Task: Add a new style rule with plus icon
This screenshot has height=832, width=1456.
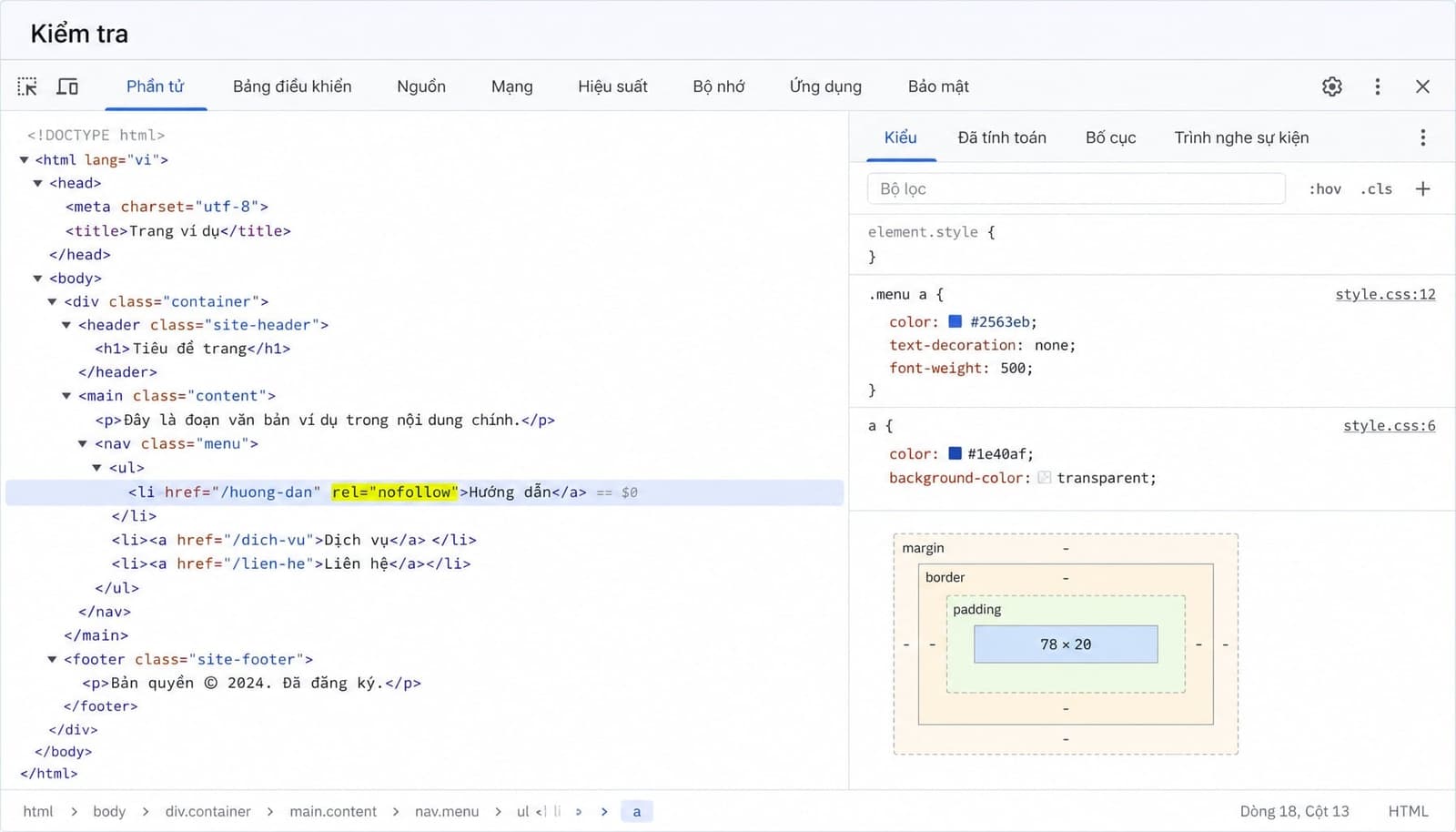Action: tap(1423, 188)
